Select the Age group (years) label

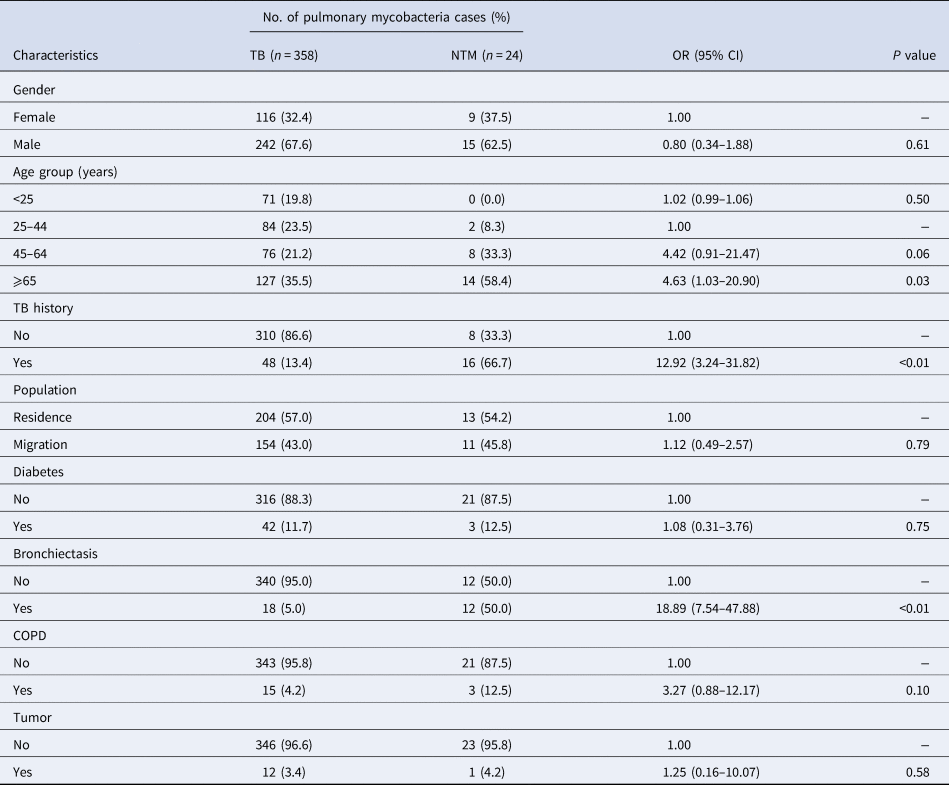pos(65,171)
